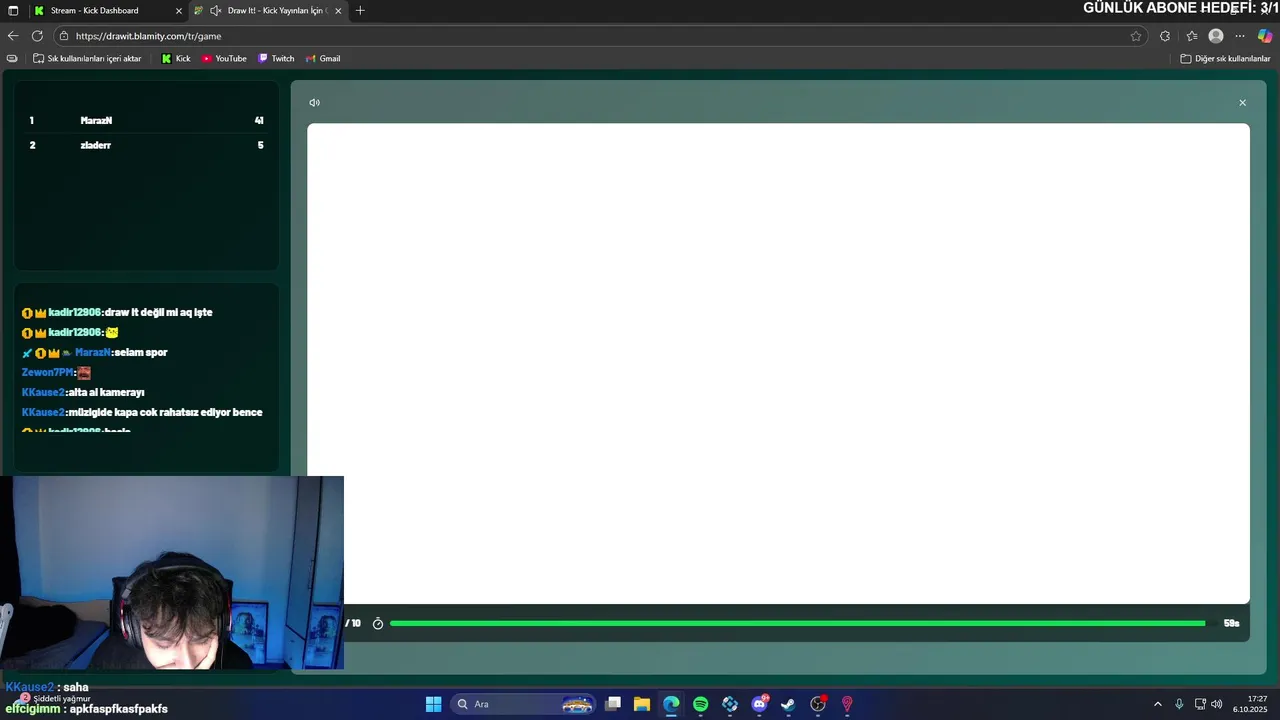Open browser extensions icon
The height and width of the screenshot is (720, 1280).
coord(1165,36)
